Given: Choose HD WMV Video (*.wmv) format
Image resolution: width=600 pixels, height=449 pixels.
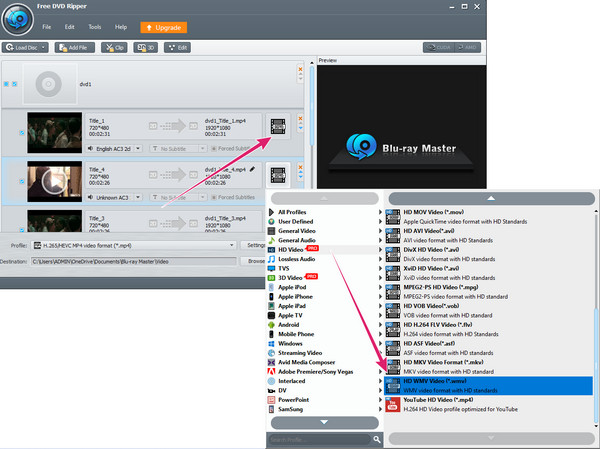Looking at the screenshot, I should tap(489, 385).
